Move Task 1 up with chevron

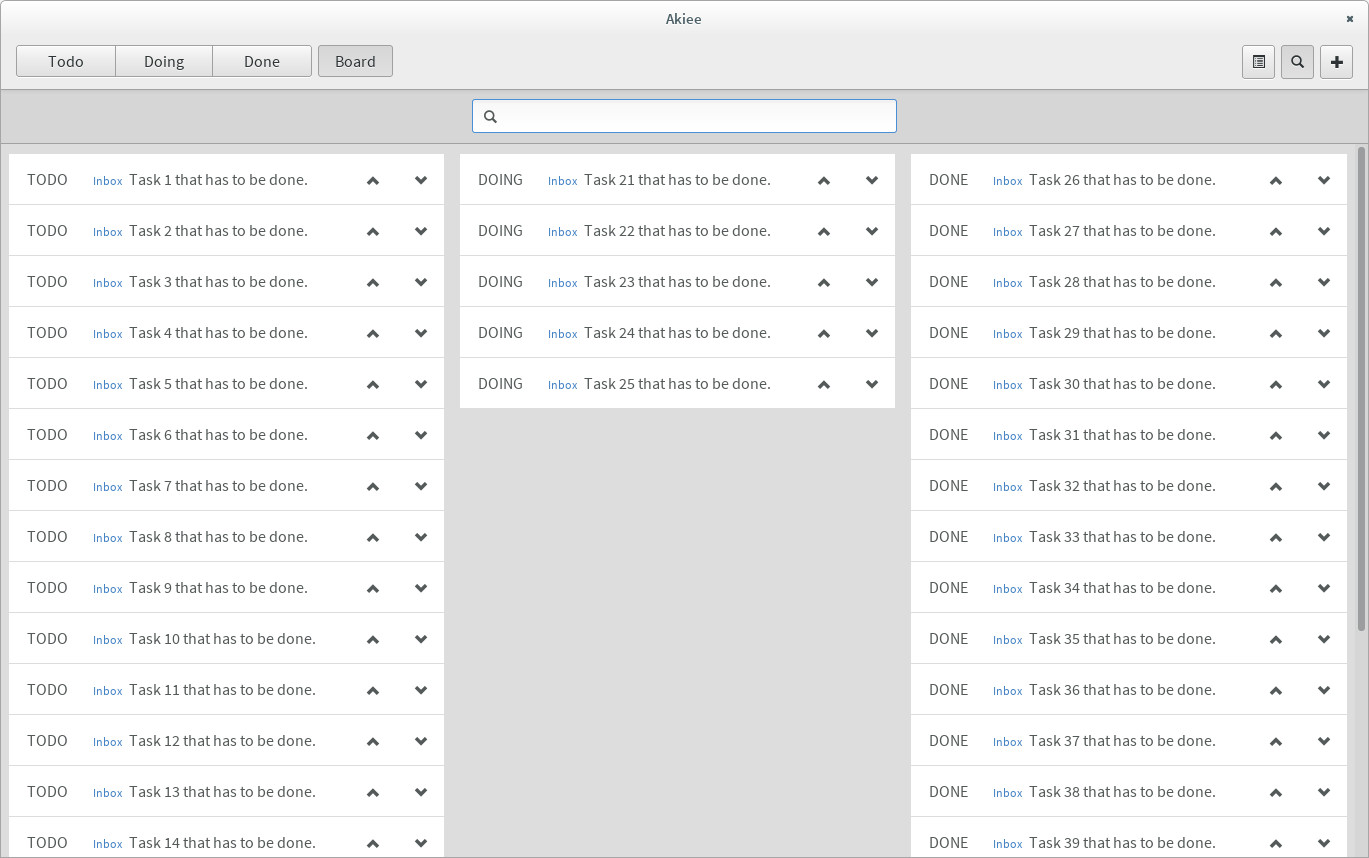(x=373, y=181)
